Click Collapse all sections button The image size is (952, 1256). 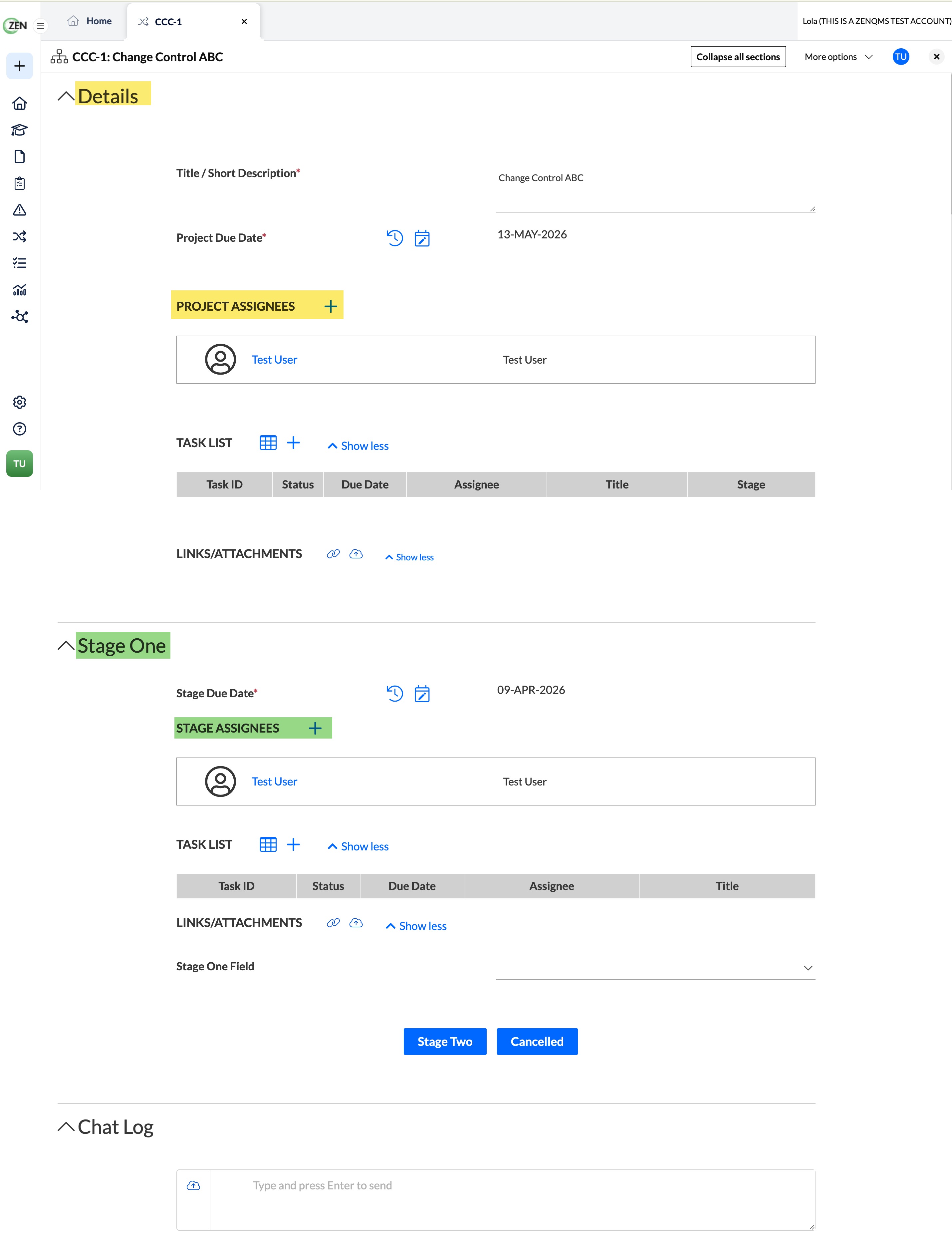click(738, 57)
